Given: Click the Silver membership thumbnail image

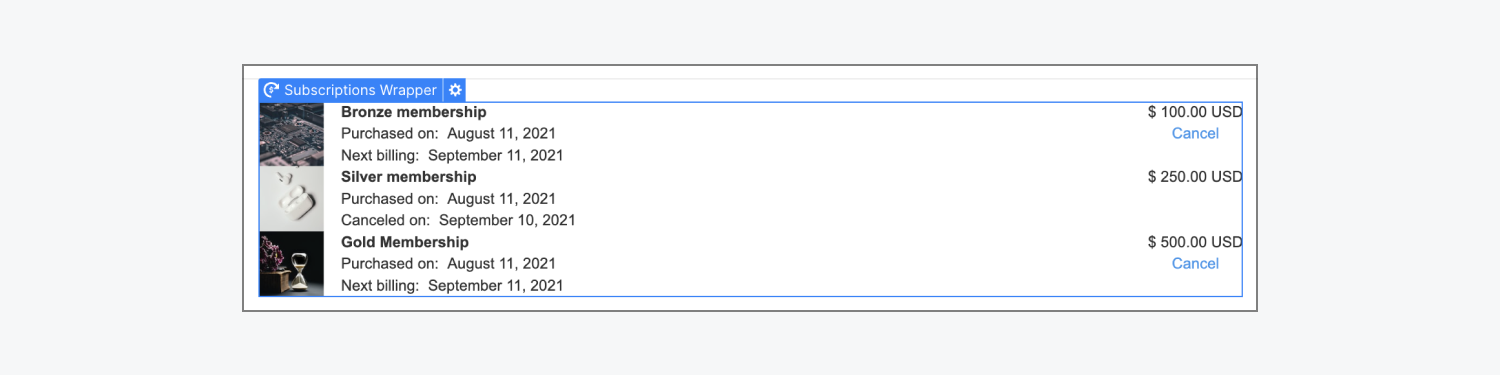Looking at the screenshot, I should (x=292, y=199).
